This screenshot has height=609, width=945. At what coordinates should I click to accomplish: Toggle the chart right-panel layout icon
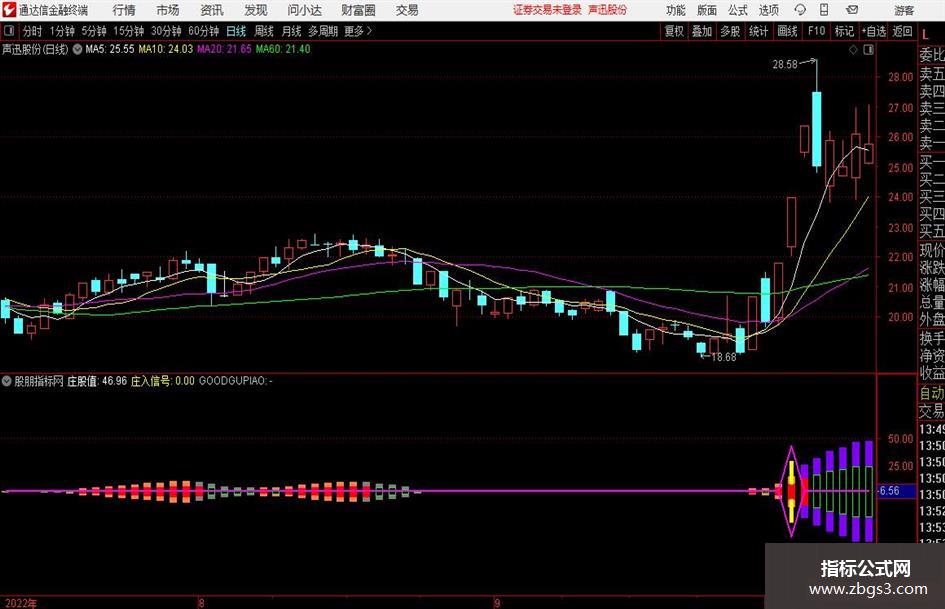868,50
